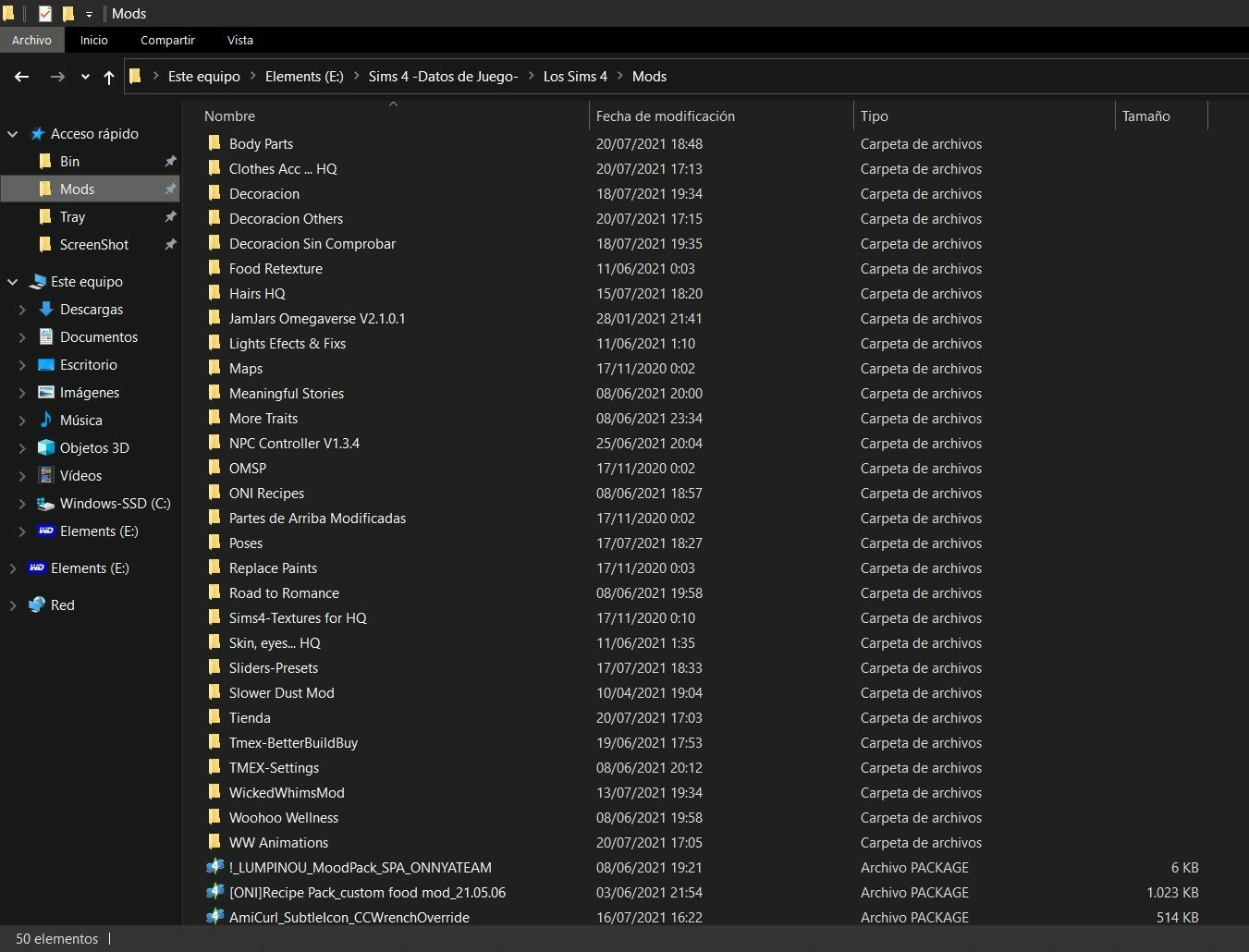
Task: Select the Decoracion Sin Comprobar folder name
Action: click(x=312, y=243)
